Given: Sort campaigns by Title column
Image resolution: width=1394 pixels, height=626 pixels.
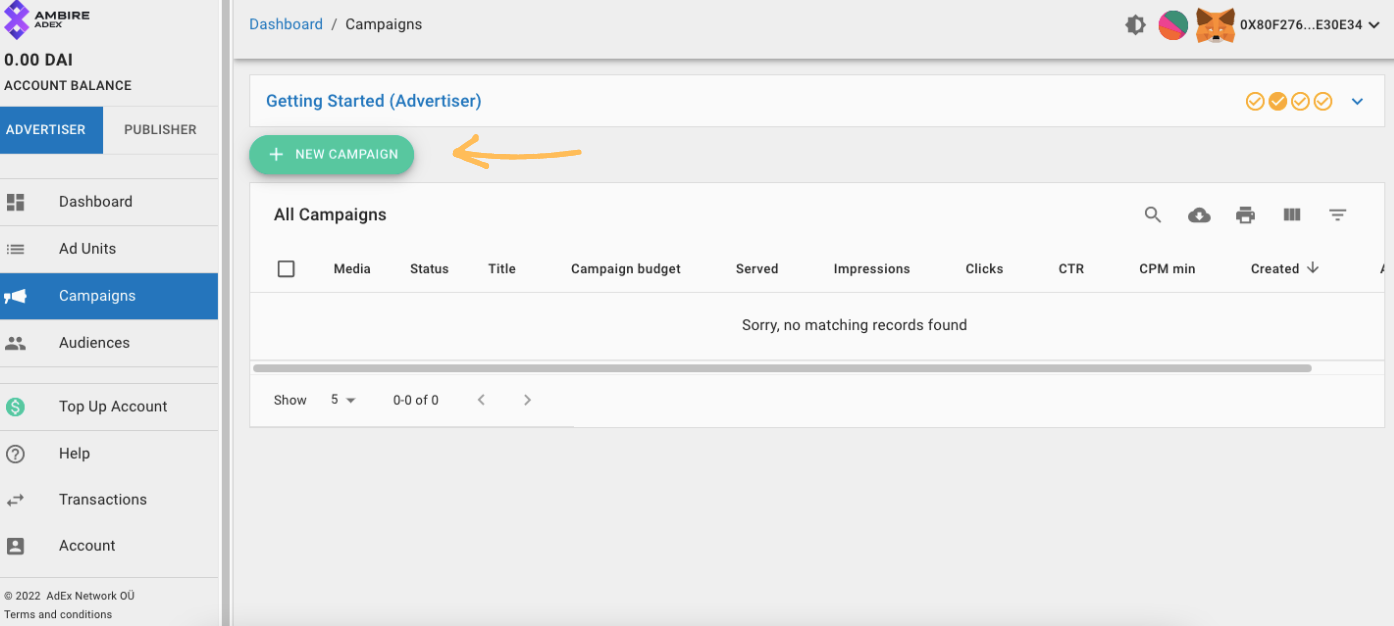Looking at the screenshot, I should click(x=502, y=269).
